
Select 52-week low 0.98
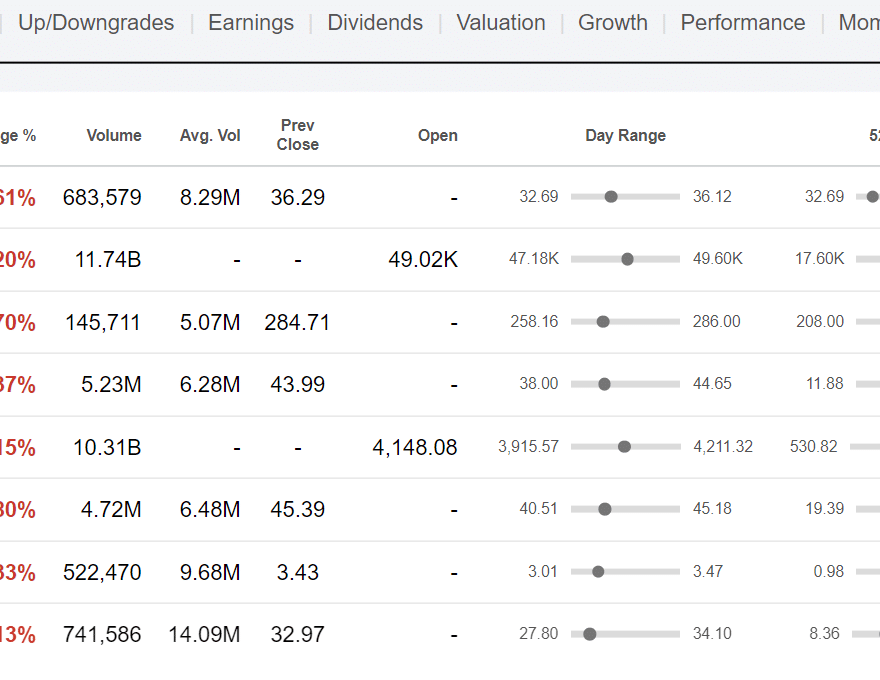pyautogui.click(x=828, y=572)
